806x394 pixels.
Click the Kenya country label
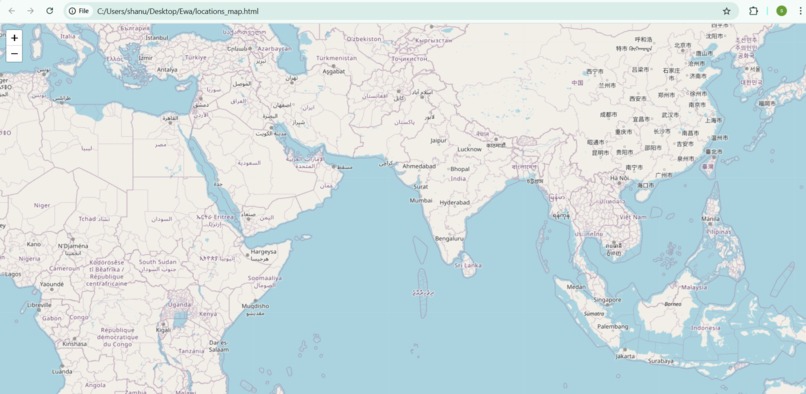coord(208,314)
